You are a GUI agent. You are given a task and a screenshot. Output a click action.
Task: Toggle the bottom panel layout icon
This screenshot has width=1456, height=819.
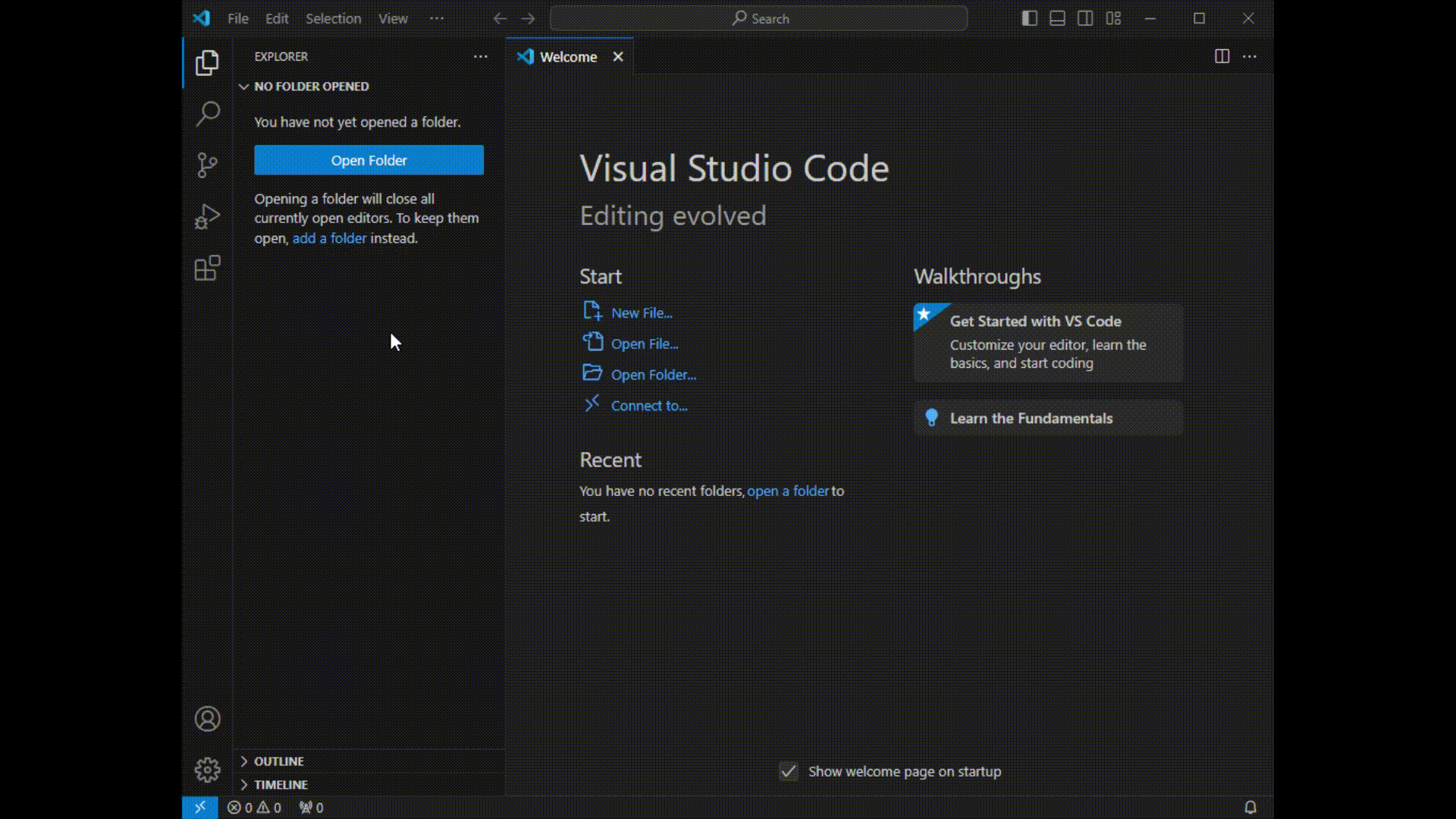click(x=1057, y=18)
